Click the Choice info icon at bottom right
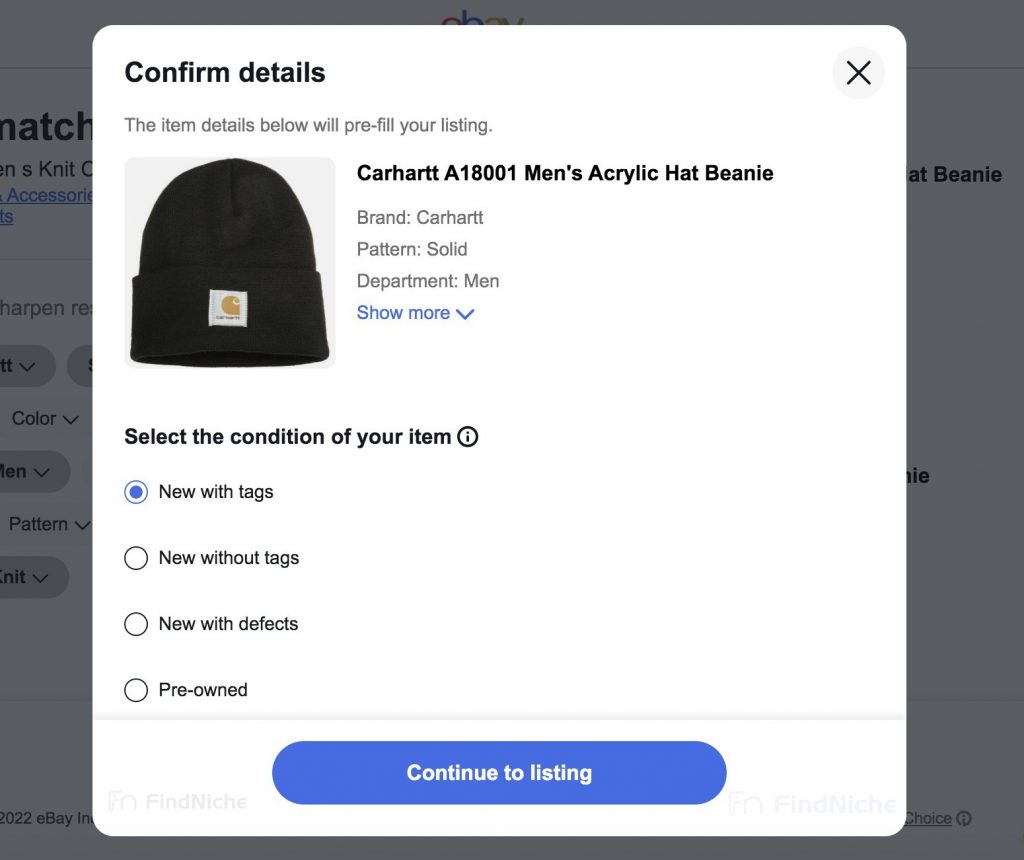The height and width of the screenshot is (860, 1024). coord(964,818)
